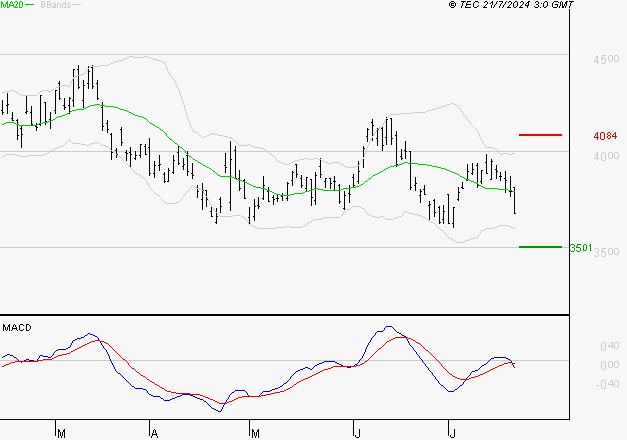Click the July 'J' month tick label

coord(452,434)
